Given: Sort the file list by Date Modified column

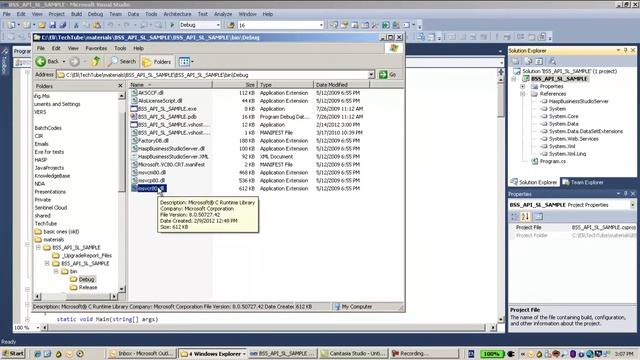Looking at the screenshot, I should coord(342,85).
